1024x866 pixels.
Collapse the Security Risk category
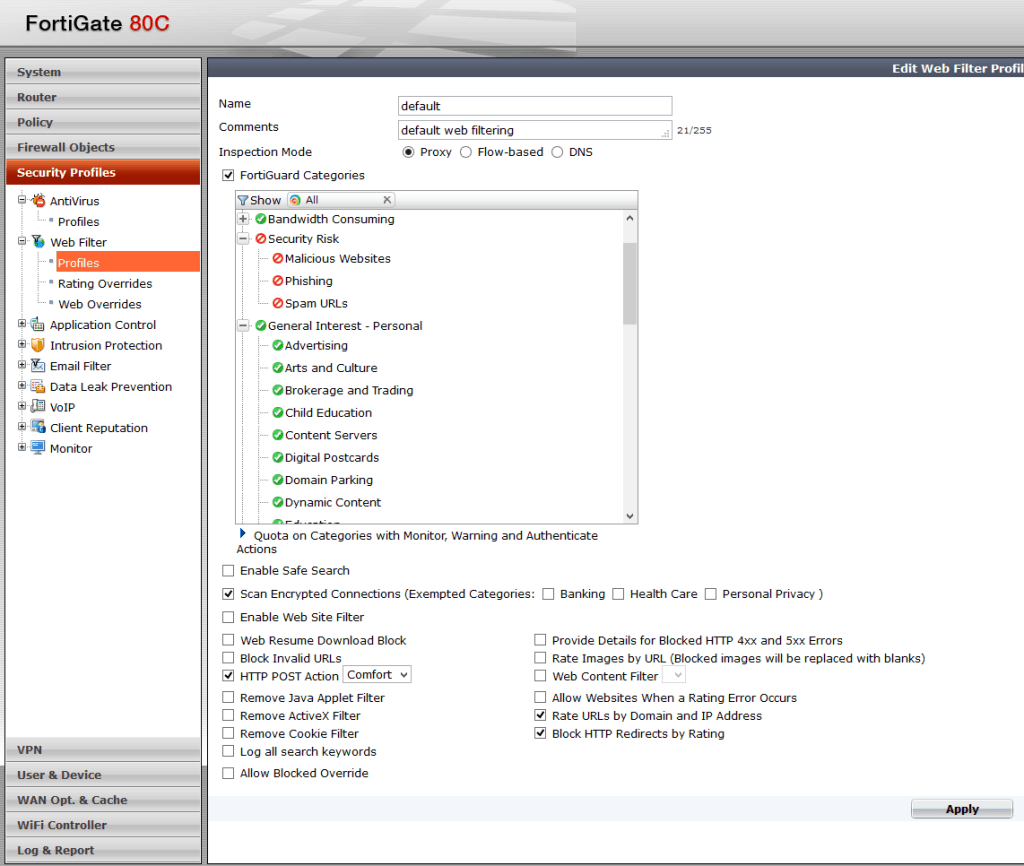click(x=243, y=238)
